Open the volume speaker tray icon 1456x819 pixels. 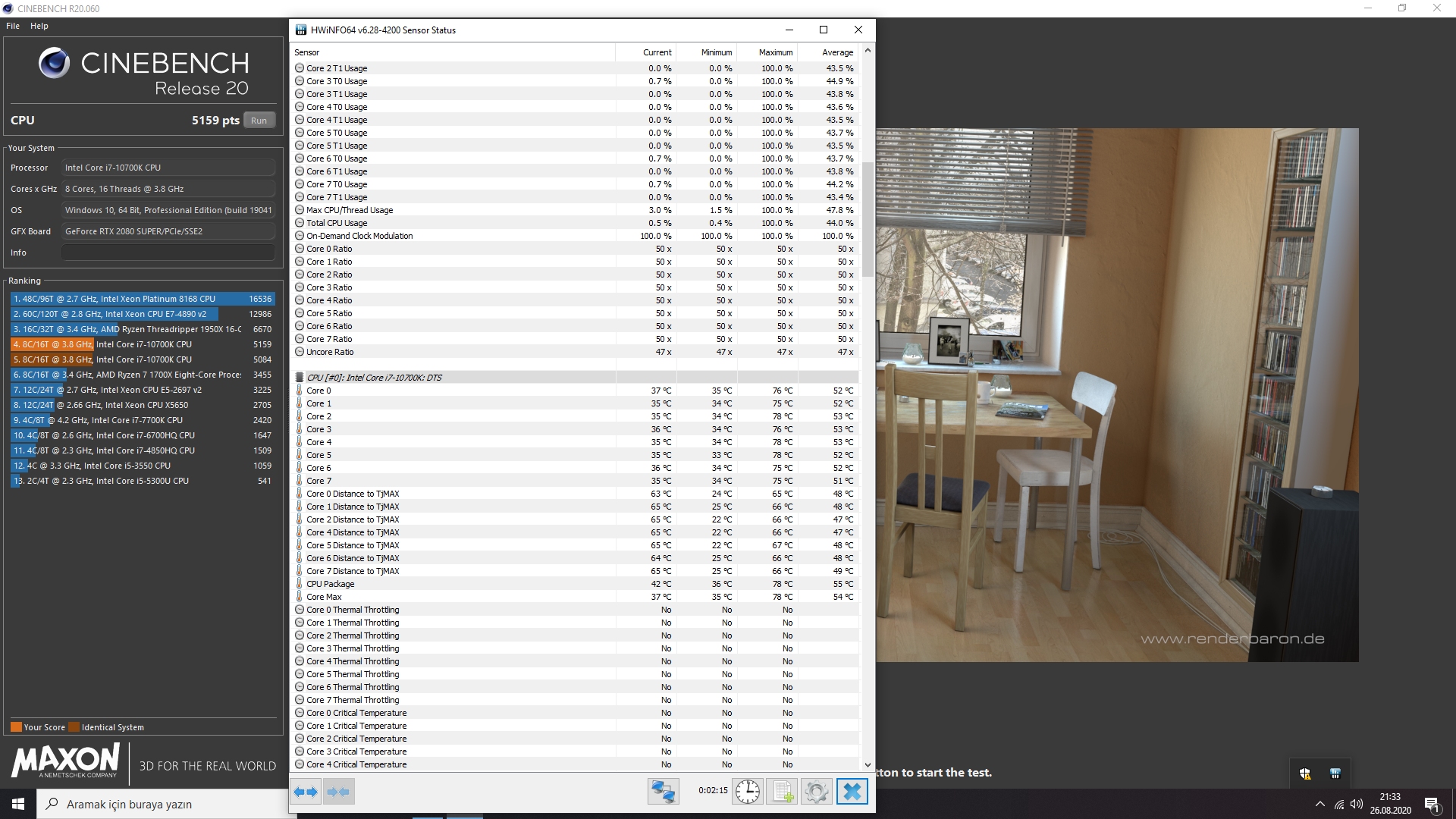click(1357, 804)
